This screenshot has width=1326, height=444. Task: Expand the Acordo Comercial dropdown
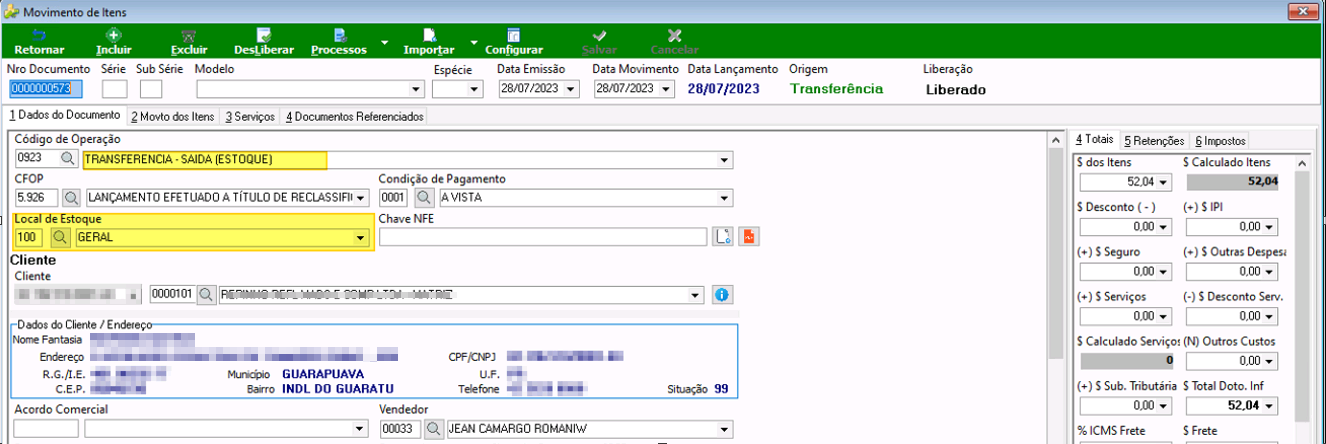coord(360,428)
